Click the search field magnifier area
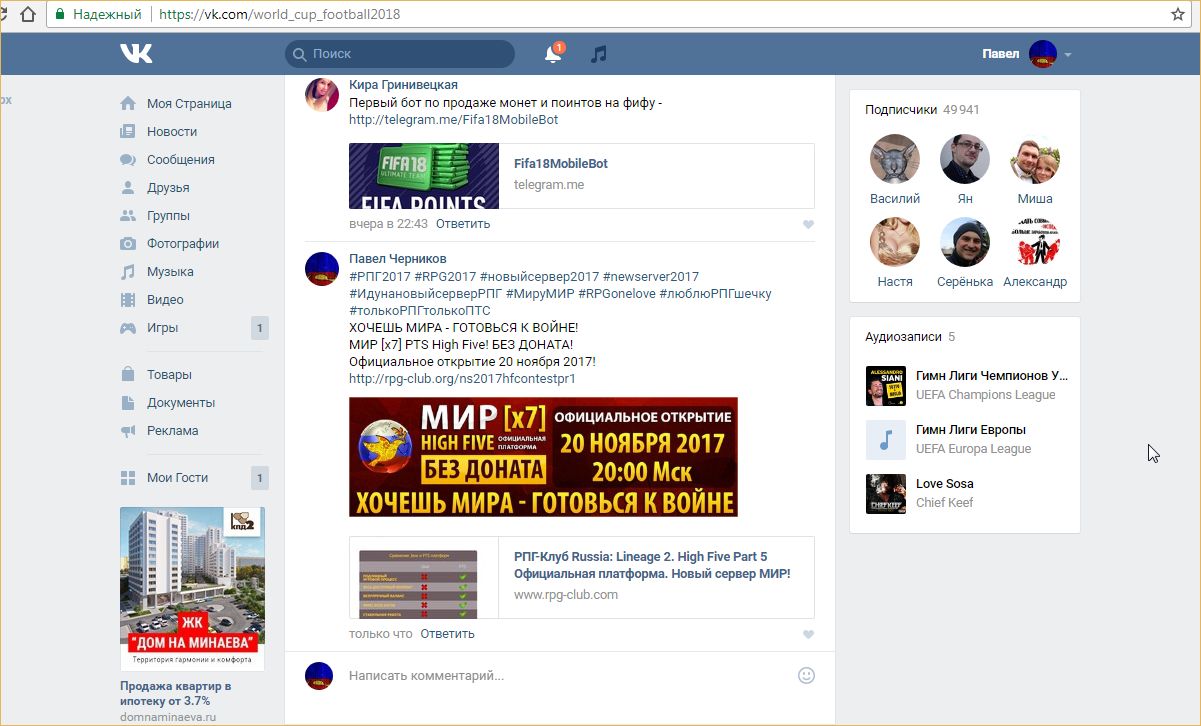The image size is (1201, 726). 299,54
